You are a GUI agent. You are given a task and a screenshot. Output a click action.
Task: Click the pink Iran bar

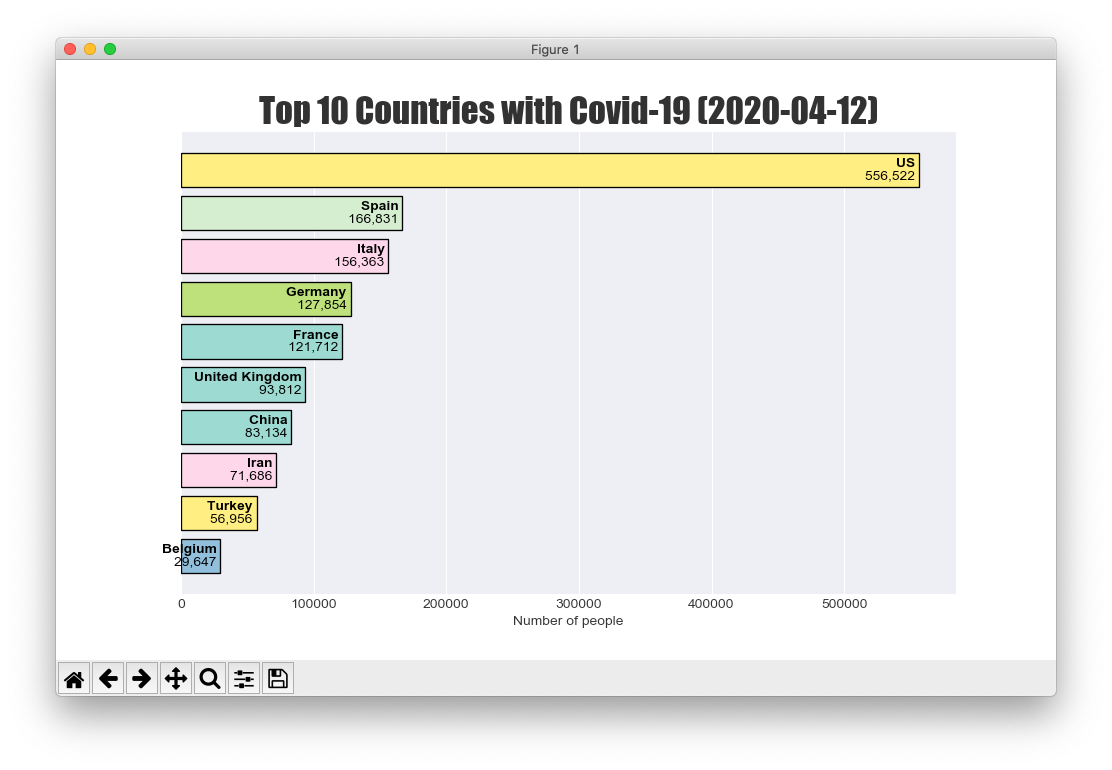coord(229,471)
